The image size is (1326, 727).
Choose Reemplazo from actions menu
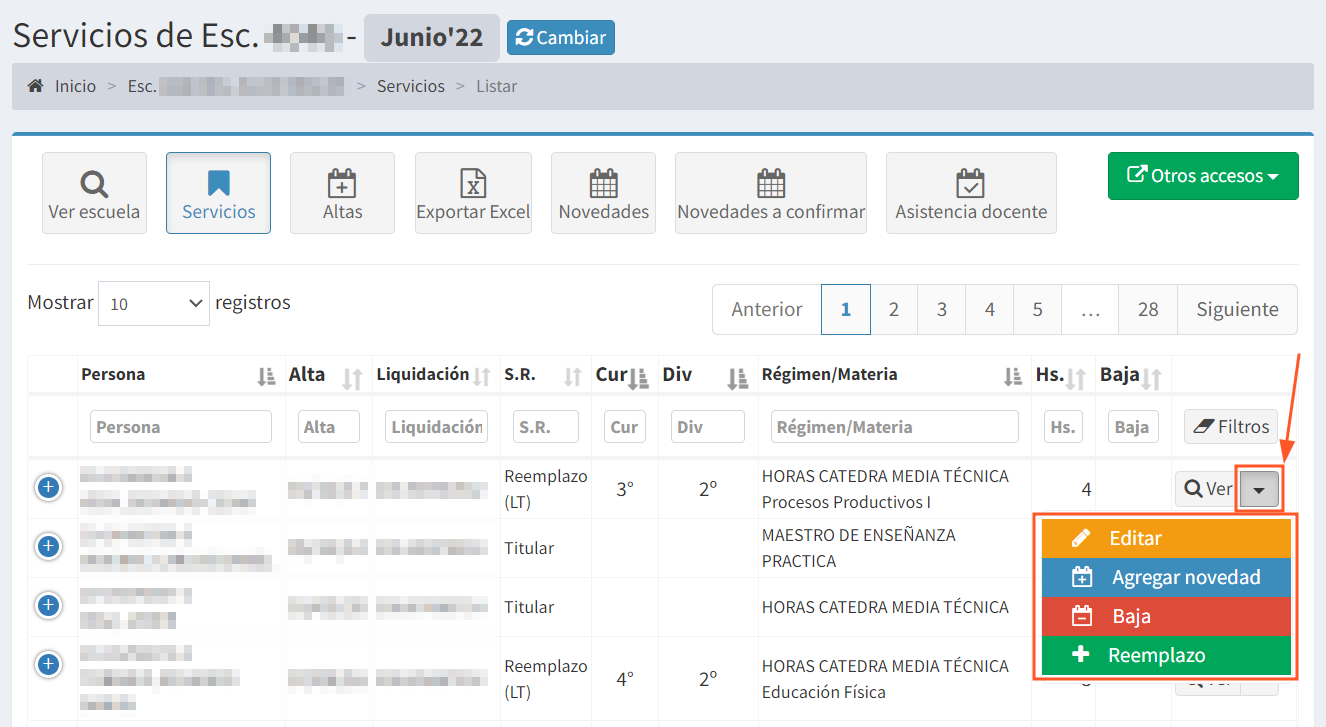[x=1166, y=655]
